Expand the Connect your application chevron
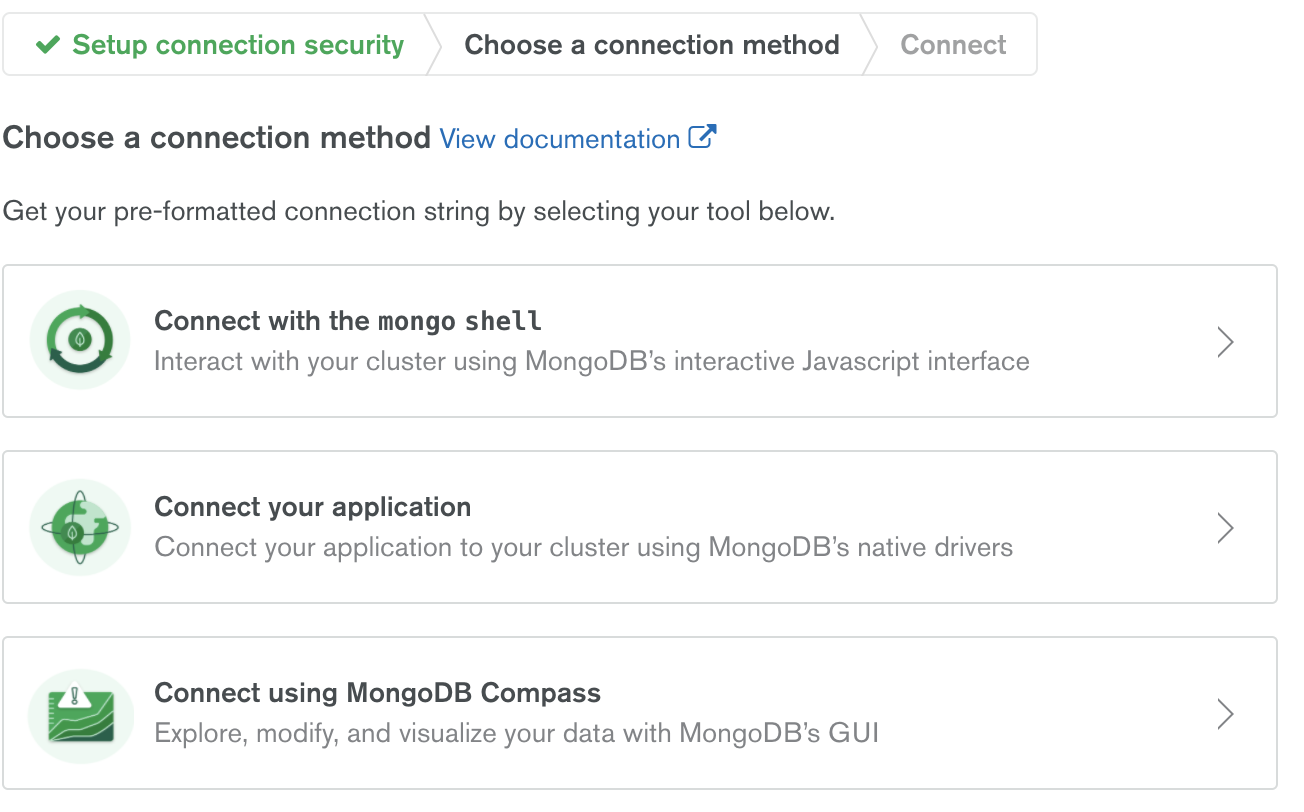The width and height of the screenshot is (1304, 812). (1225, 528)
